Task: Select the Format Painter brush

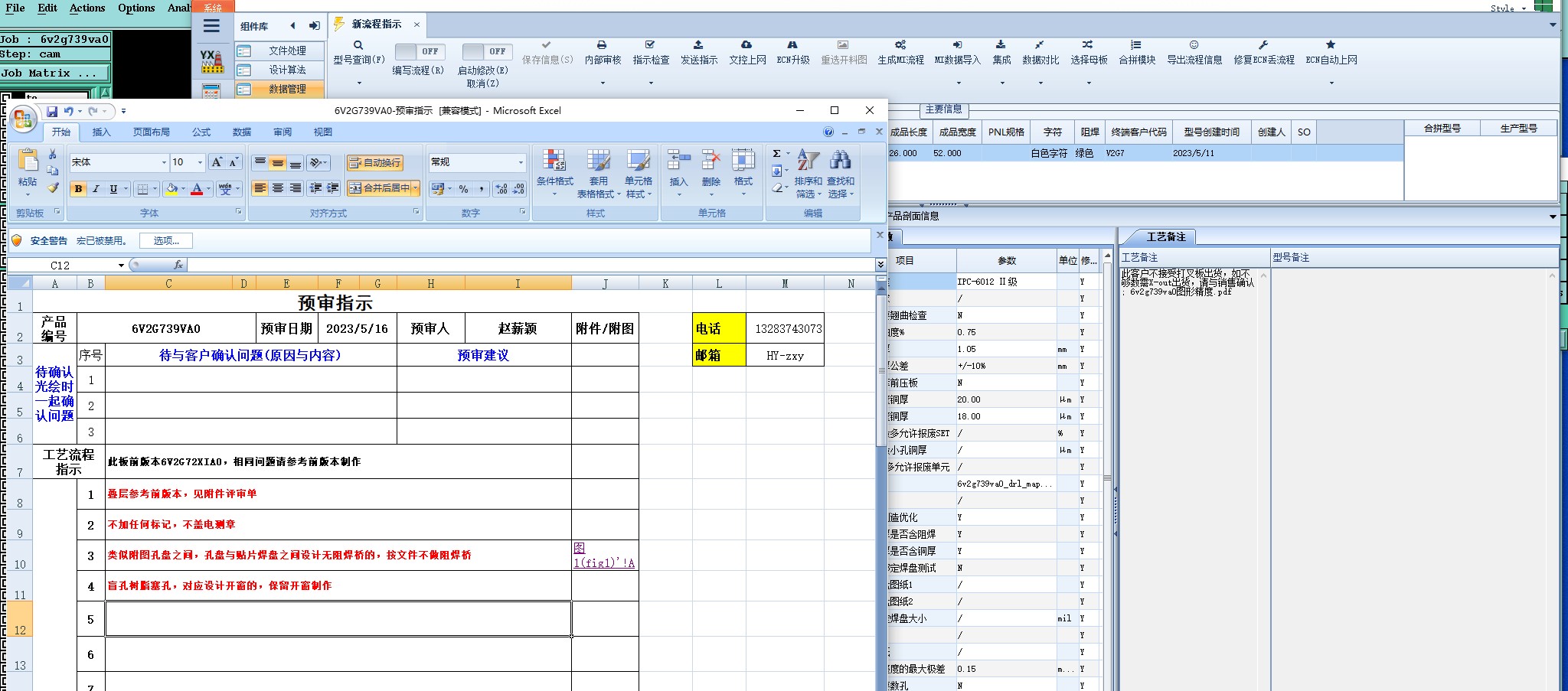Action: [x=53, y=187]
